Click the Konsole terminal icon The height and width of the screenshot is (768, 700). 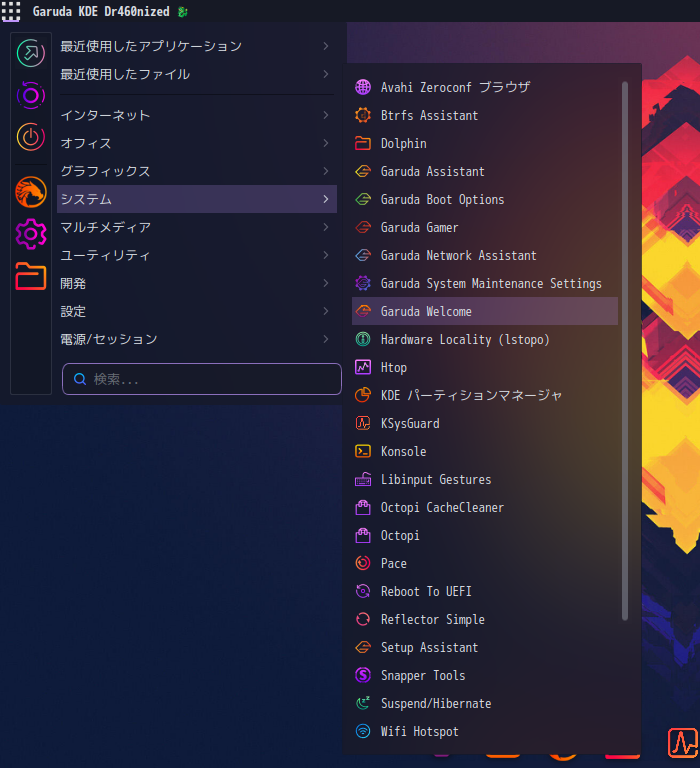[363, 451]
